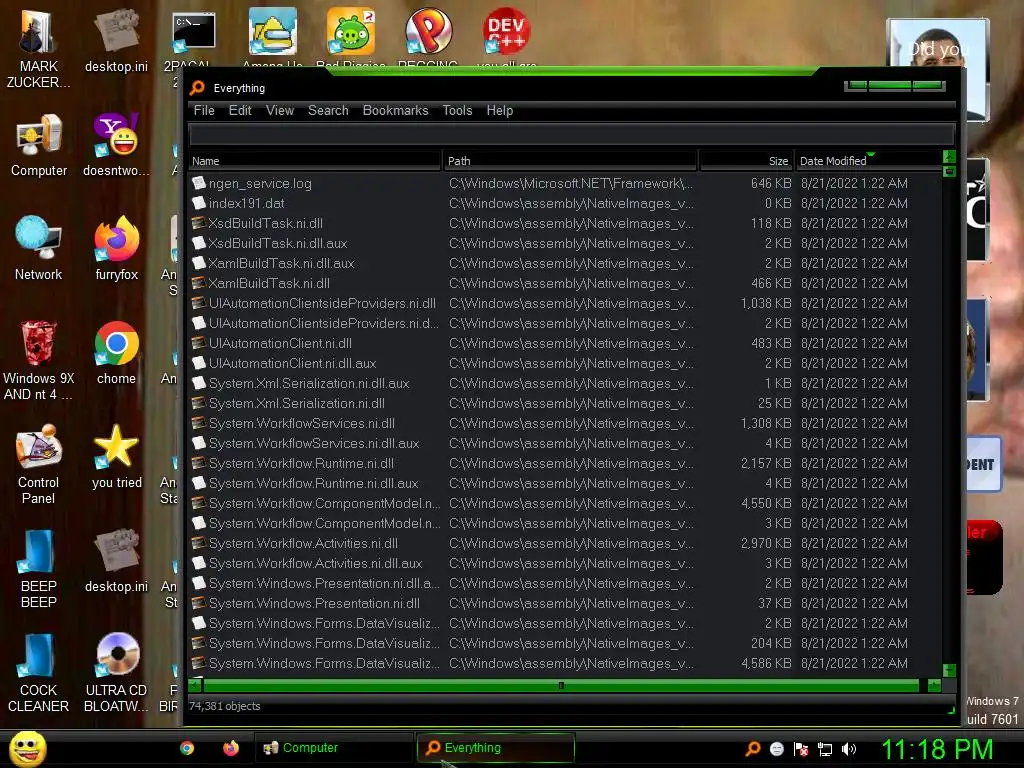Open the Search menu
This screenshot has width=1024, height=768.
coord(328,110)
